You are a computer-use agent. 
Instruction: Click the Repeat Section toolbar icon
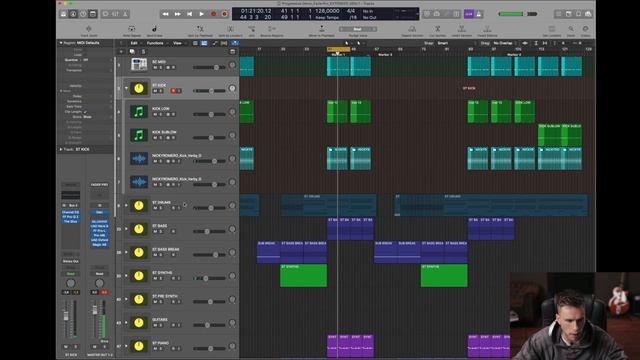tap(412, 30)
